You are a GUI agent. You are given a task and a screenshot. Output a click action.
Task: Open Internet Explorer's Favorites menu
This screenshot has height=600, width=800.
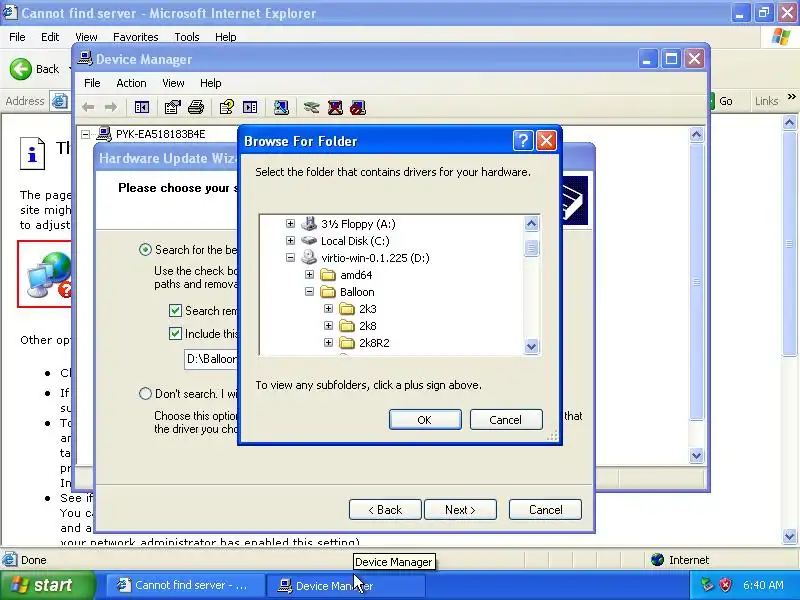(135, 37)
